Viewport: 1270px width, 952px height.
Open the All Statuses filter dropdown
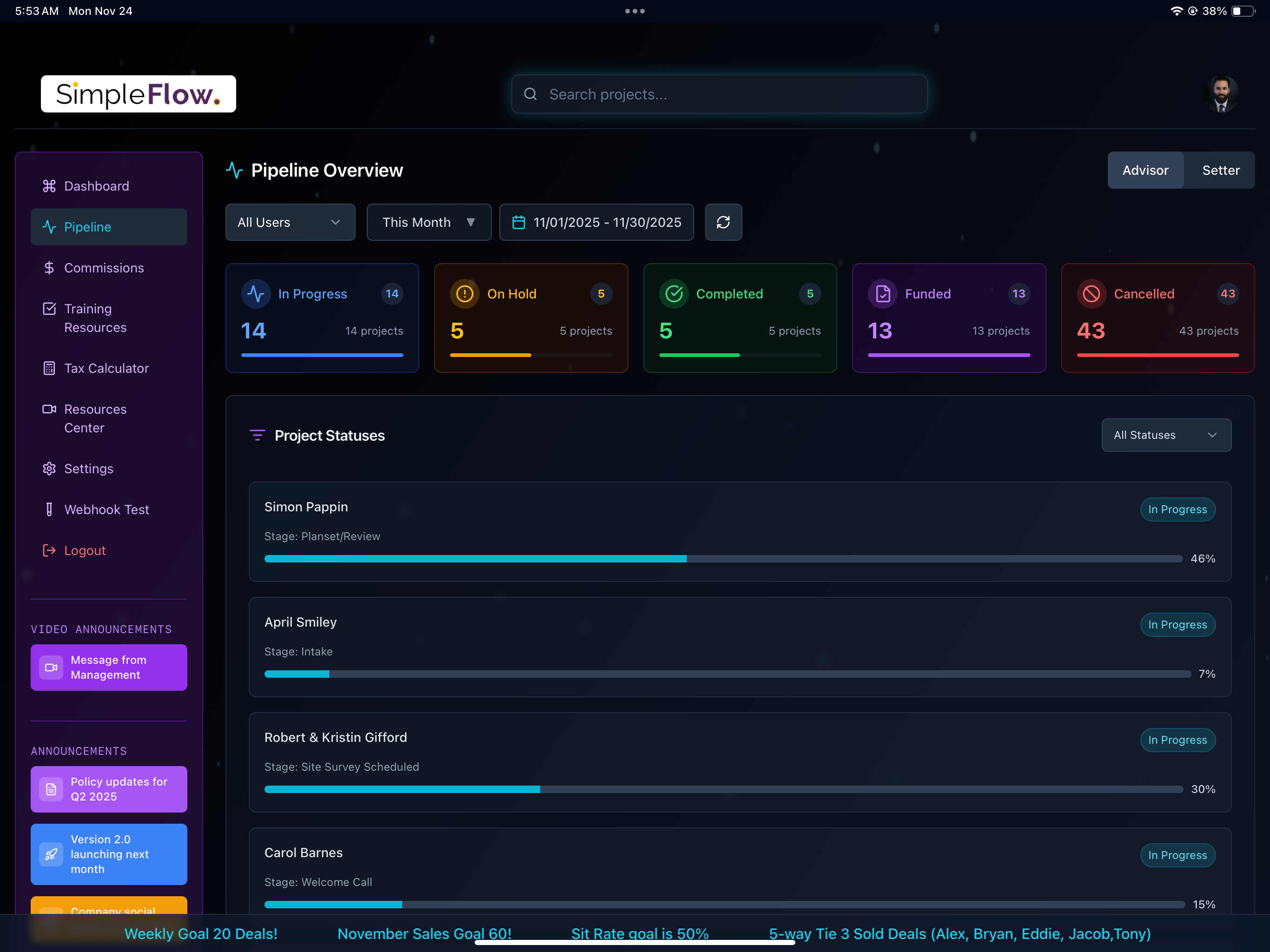[x=1166, y=435]
